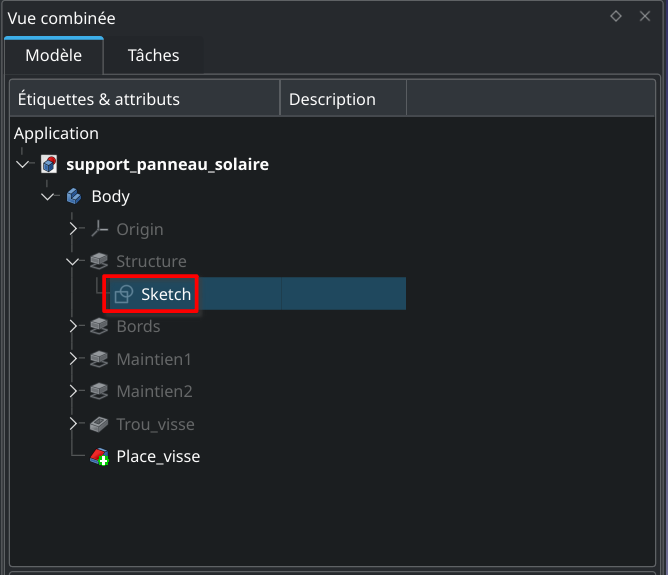This screenshot has height=575, width=668.
Task: Collapse the Body tree node
Action: pos(48,197)
